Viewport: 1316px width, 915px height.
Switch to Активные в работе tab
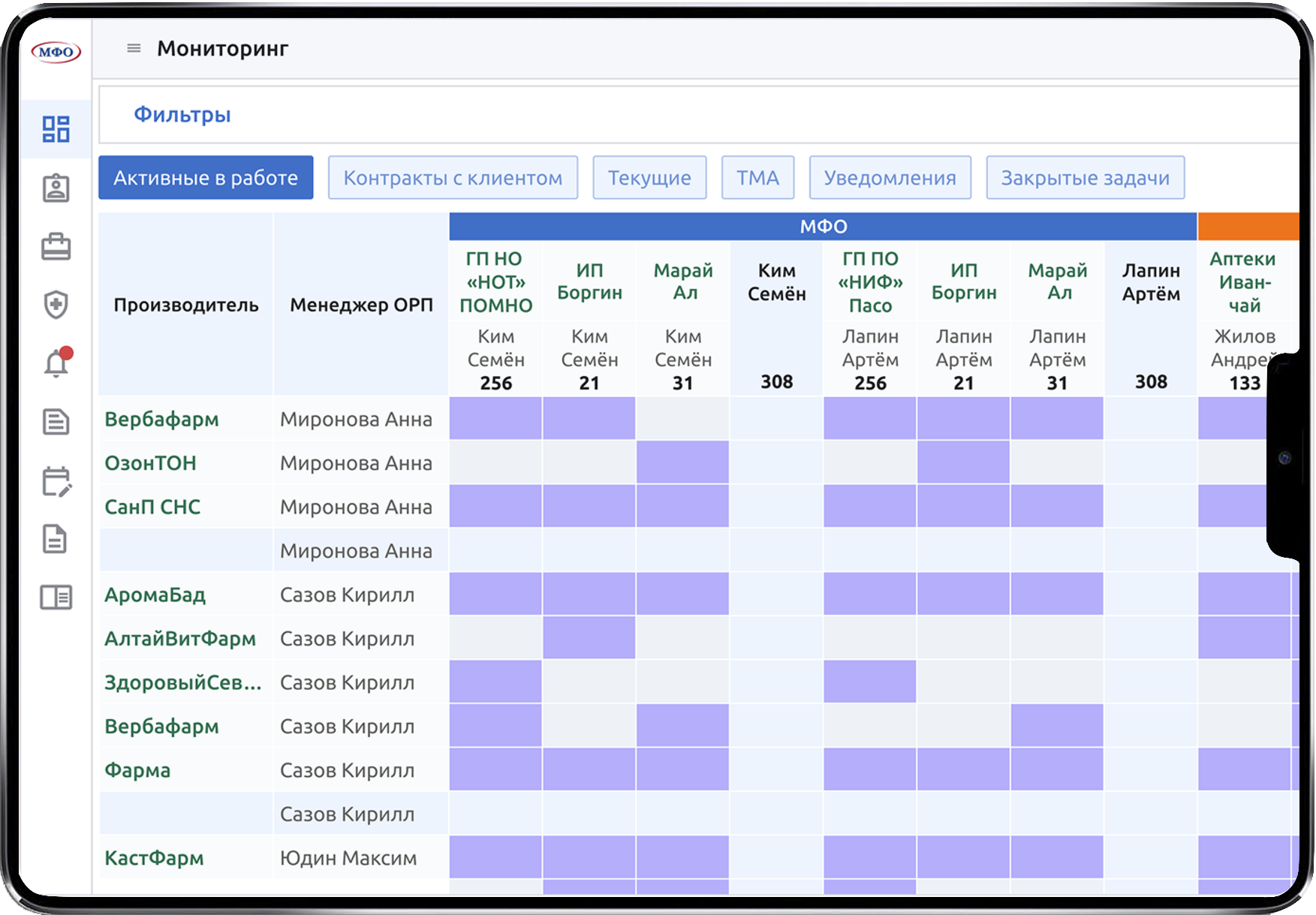206,178
